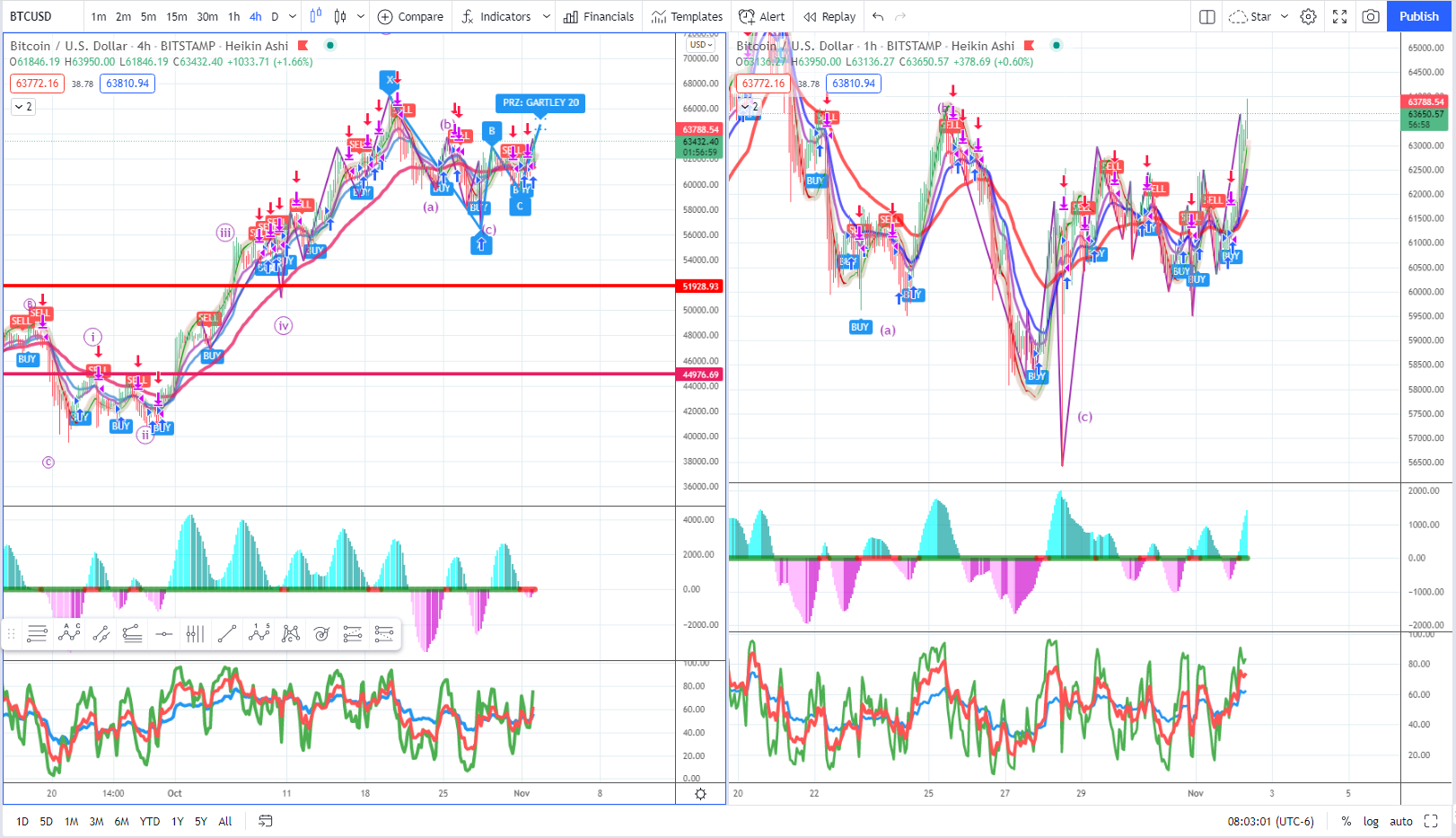Expand the Indicators favorites arrow
This screenshot has width=1456, height=838.
pyautogui.click(x=546, y=16)
